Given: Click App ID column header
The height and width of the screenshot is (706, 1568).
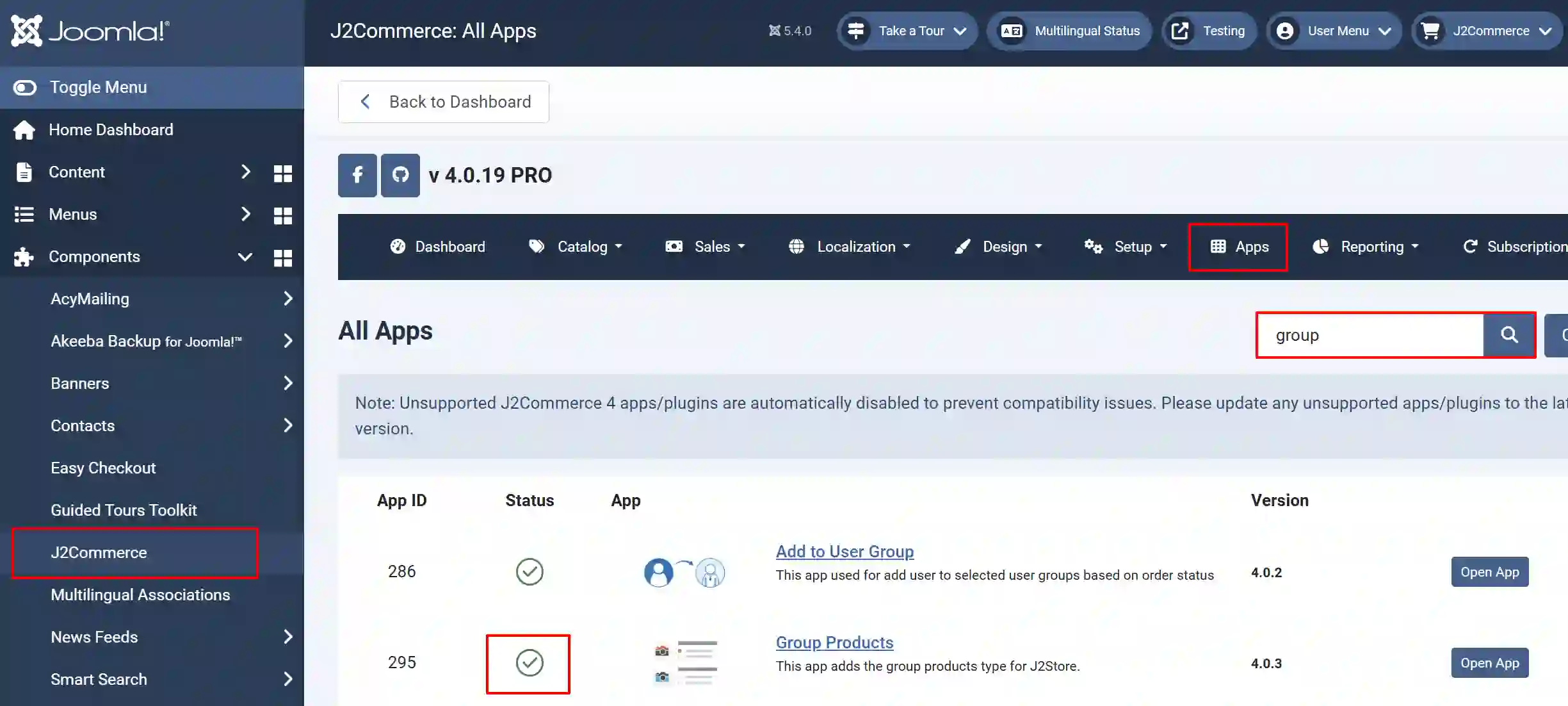Looking at the screenshot, I should point(401,500).
